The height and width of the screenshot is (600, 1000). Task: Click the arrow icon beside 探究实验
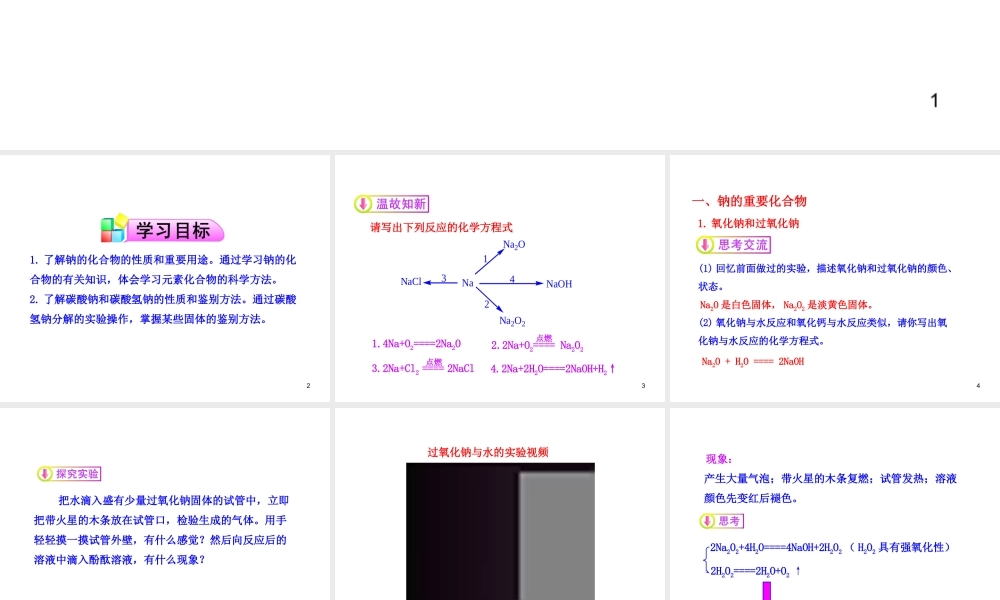tap(45, 474)
